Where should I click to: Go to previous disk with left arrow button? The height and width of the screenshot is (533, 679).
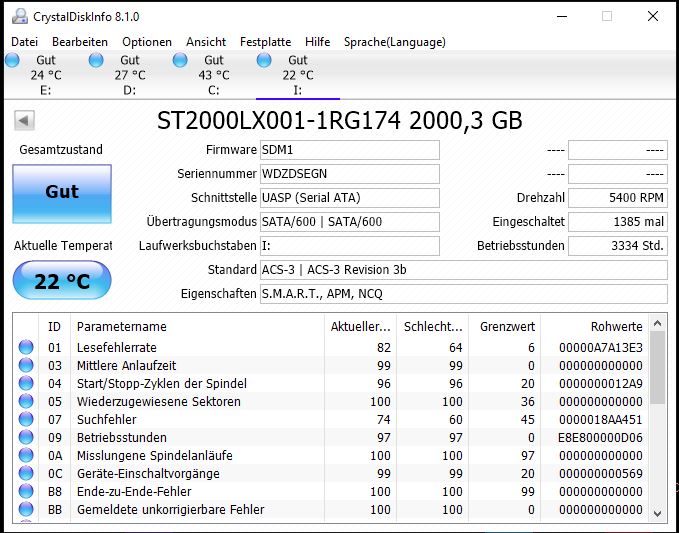point(24,120)
